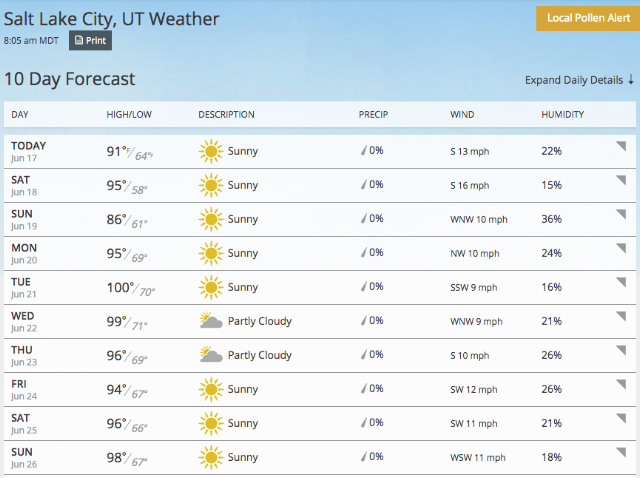This screenshot has width=640, height=478.
Task: Open the Local Pollen Alert button
Action: [588, 18]
